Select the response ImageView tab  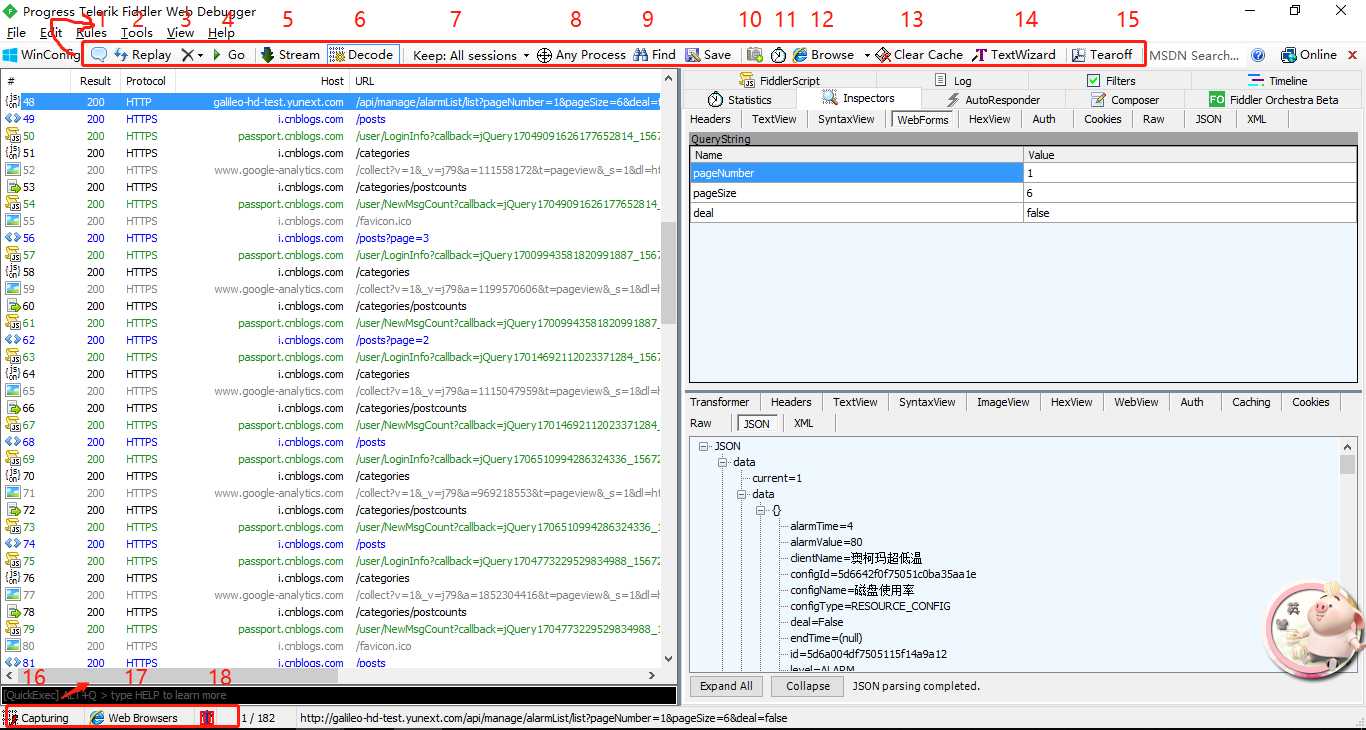1003,402
